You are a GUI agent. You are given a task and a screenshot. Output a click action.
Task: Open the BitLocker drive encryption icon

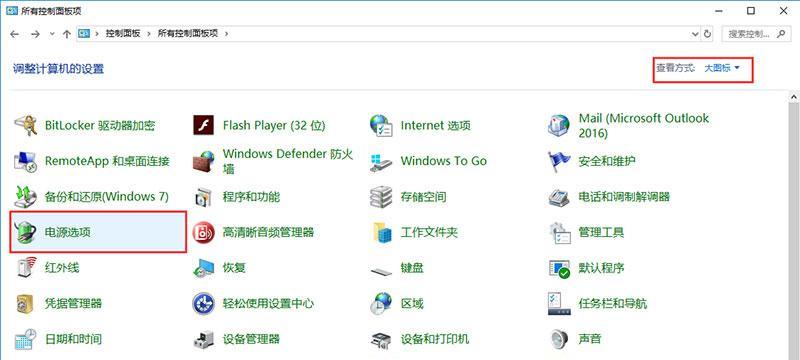[26, 125]
